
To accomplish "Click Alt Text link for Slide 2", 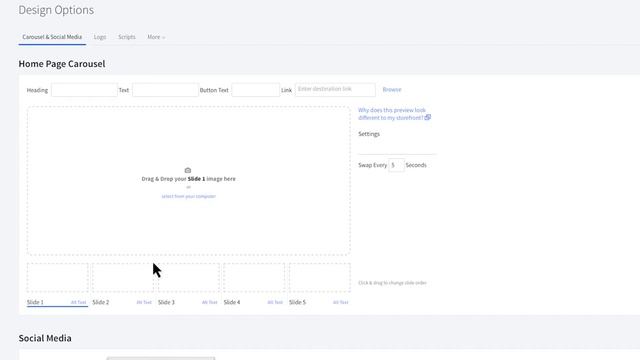I will [x=144, y=302].
